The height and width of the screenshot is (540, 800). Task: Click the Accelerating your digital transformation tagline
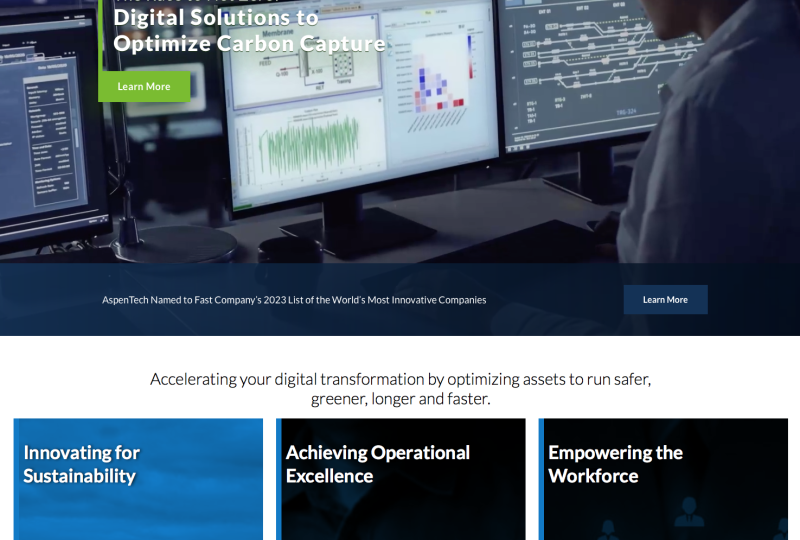pos(400,389)
